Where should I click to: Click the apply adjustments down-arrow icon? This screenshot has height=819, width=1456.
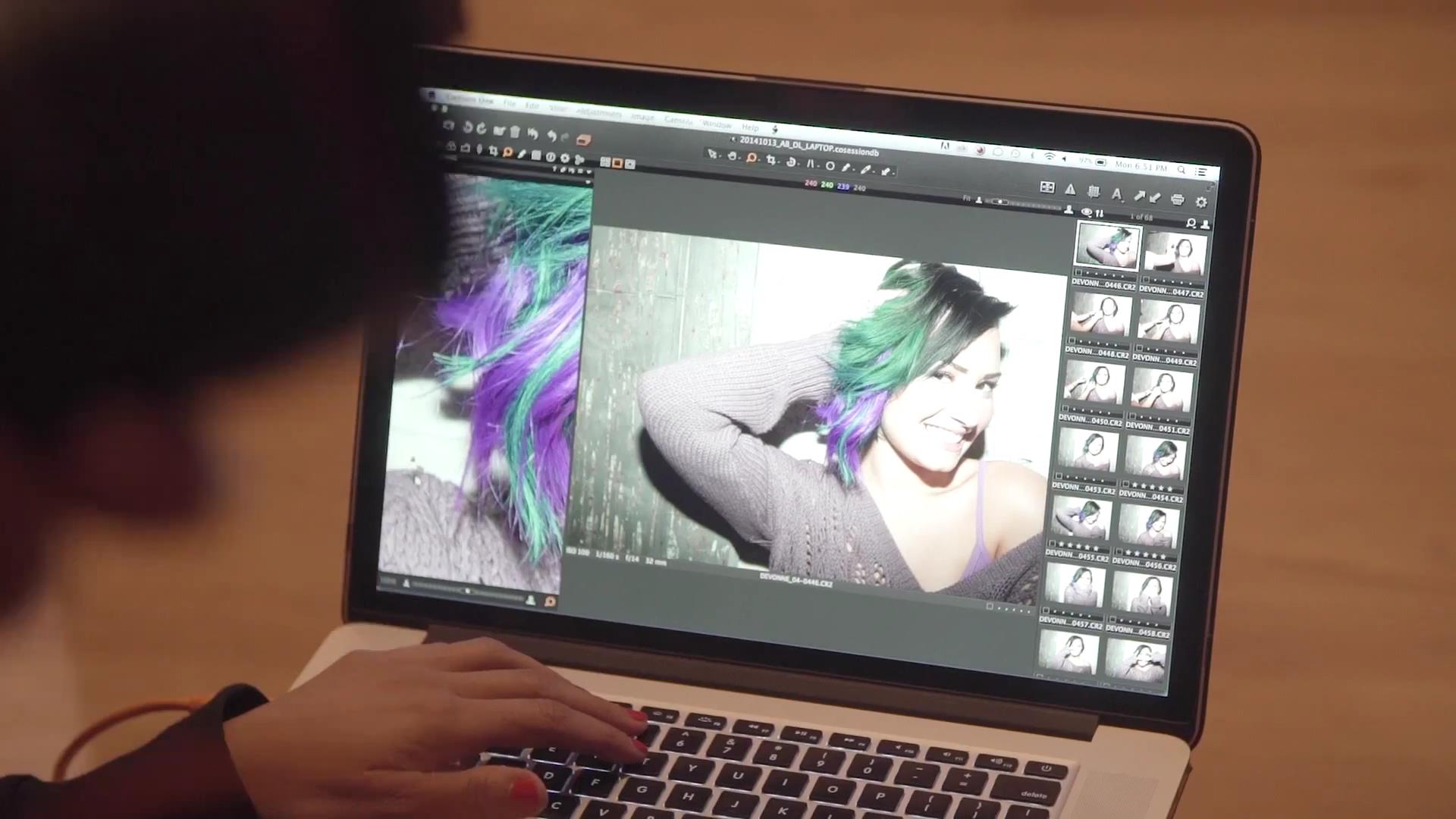(1155, 198)
